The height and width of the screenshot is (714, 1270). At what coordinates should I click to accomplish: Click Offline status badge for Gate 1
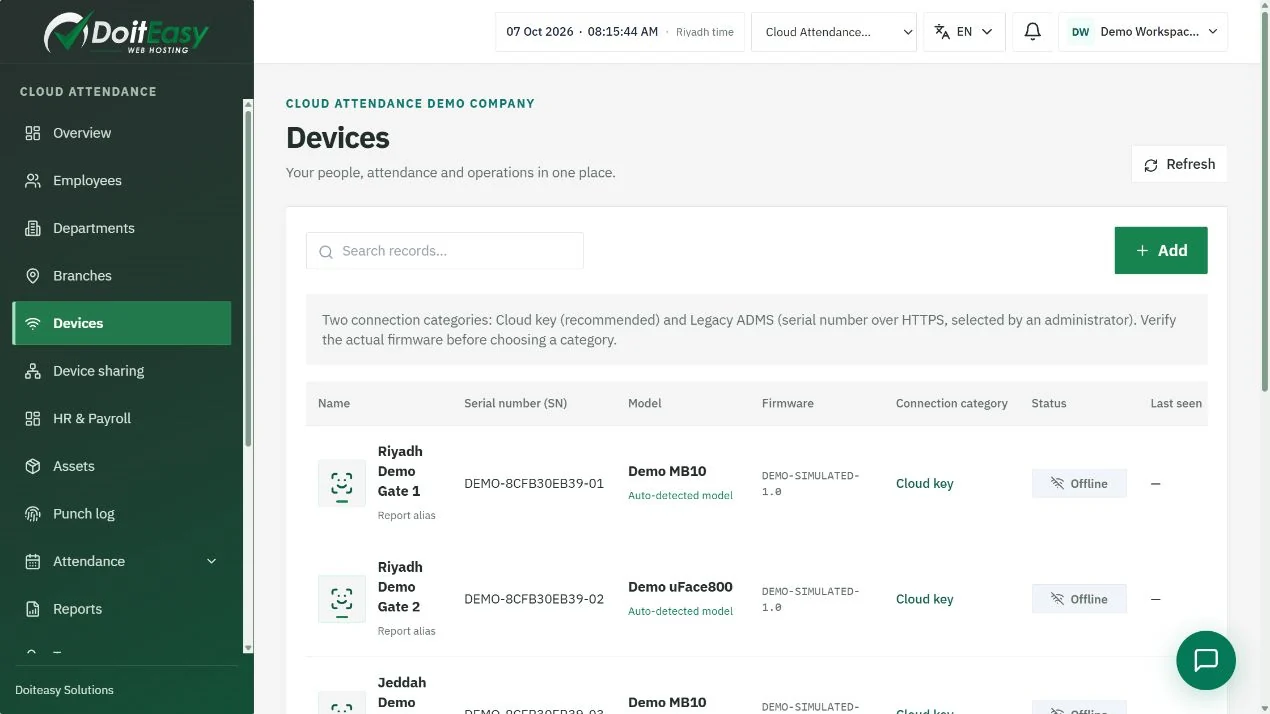tap(1079, 484)
